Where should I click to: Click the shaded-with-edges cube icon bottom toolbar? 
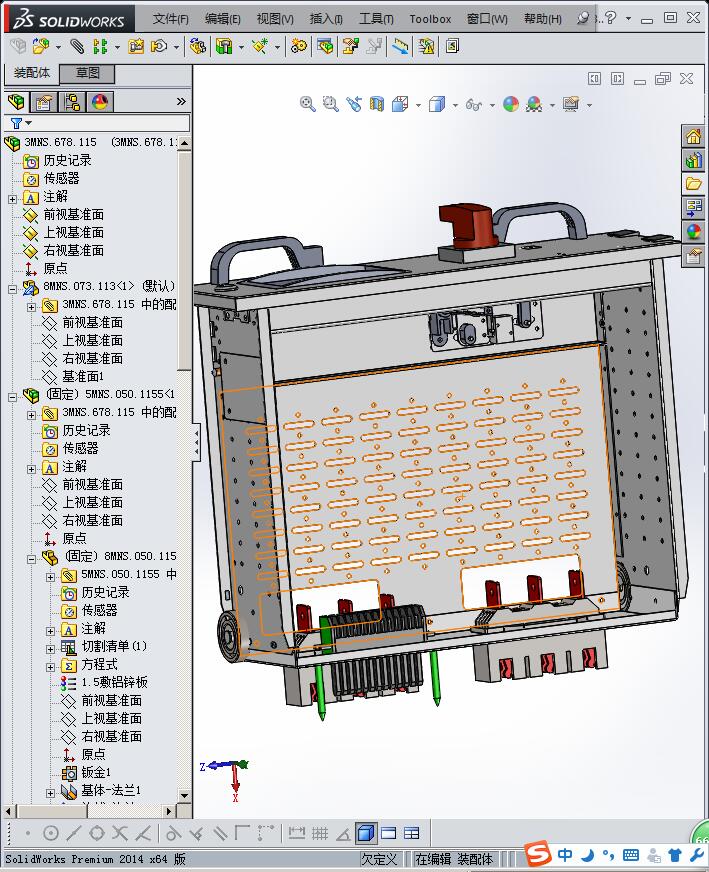coord(365,833)
